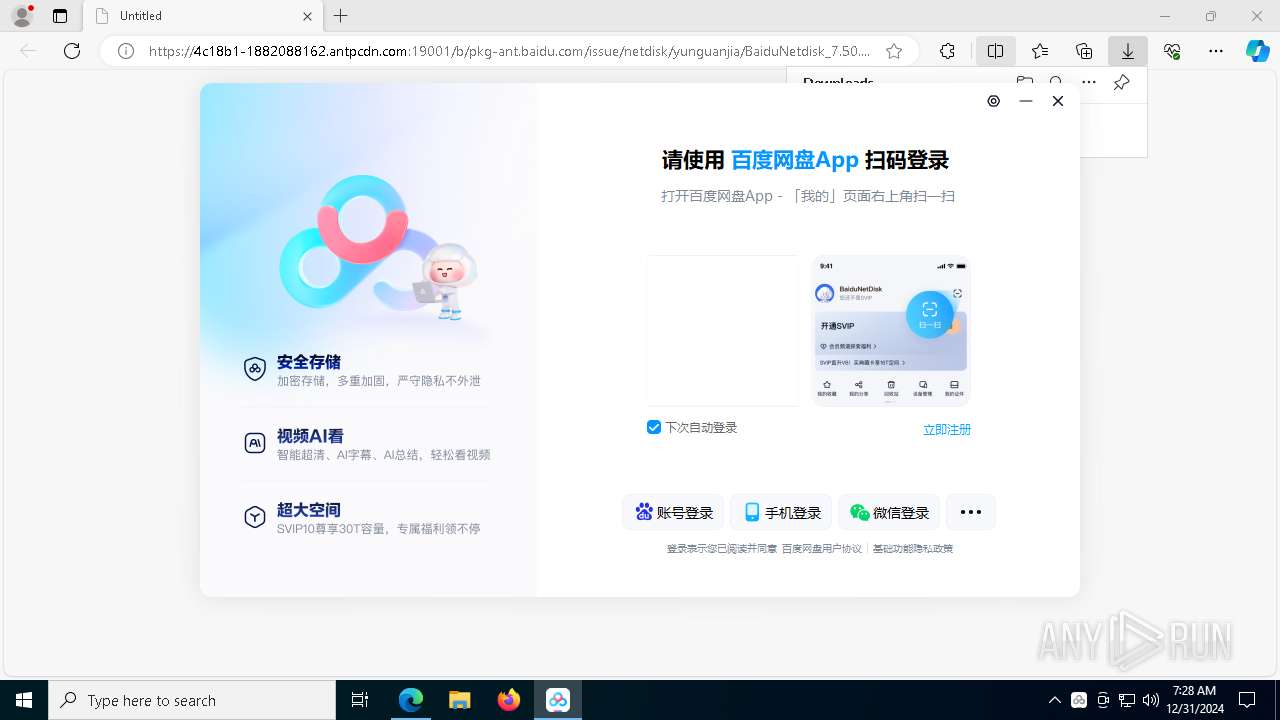Open Edge collections
The image size is (1280, 720).
click(x=1084, y=51)
